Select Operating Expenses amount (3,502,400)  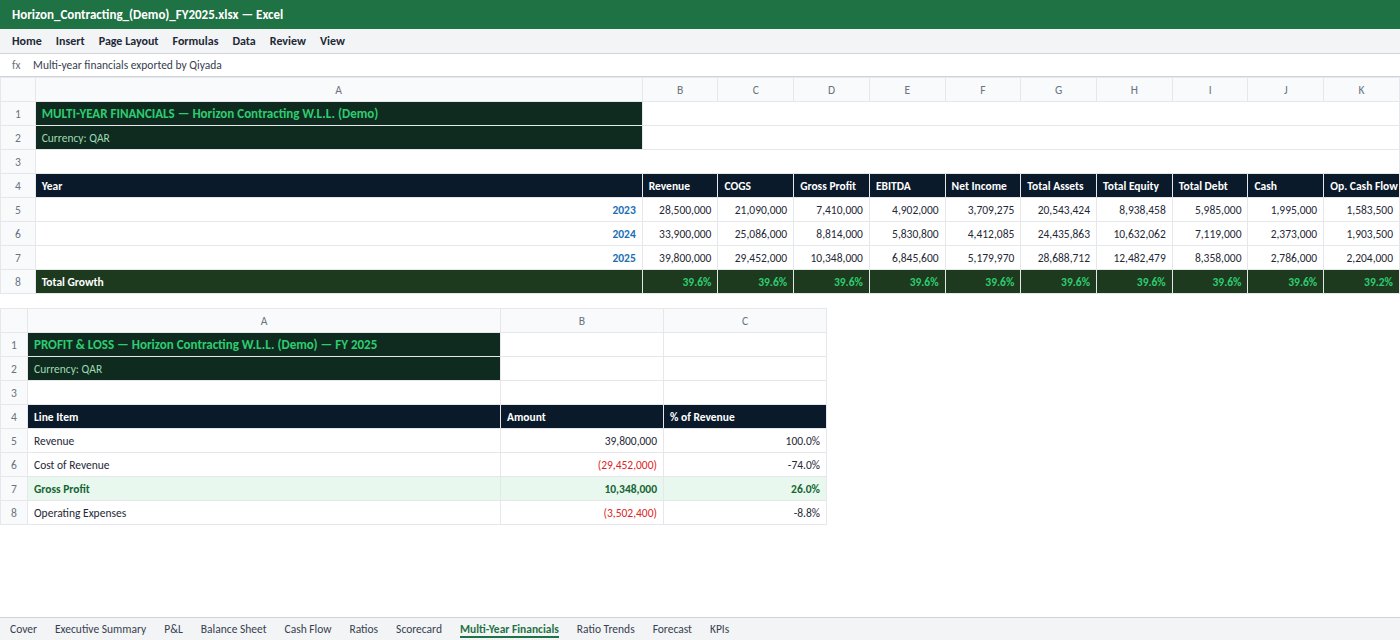(582, 513)
